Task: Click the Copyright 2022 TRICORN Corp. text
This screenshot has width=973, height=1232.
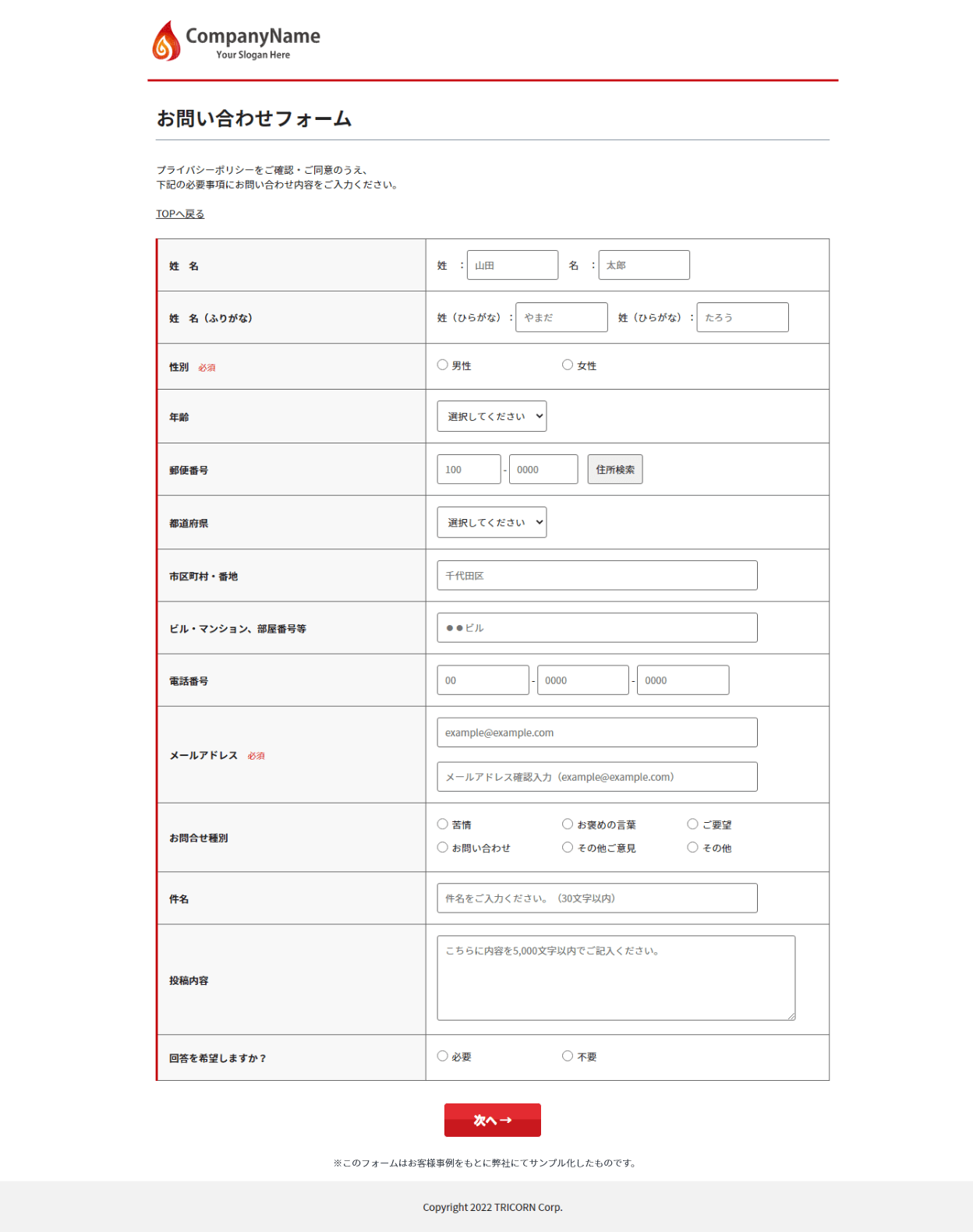Action: [x=493, y=1207]
